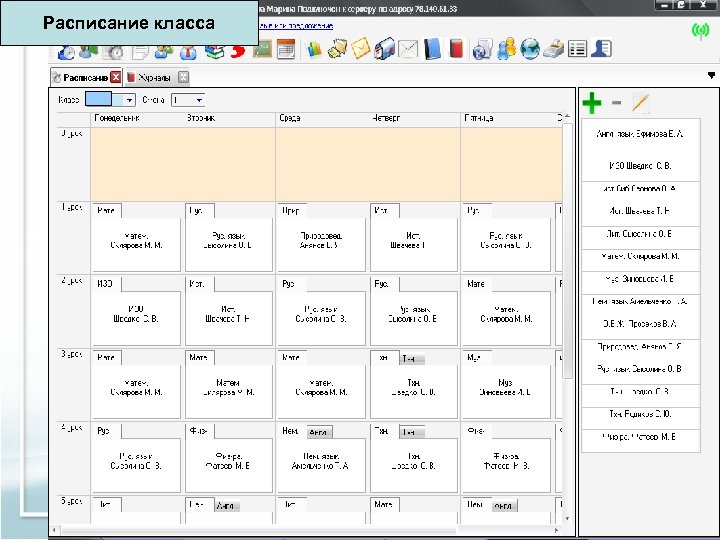
Task: Select Thursday lesson 1 Ист. Шевчева cell
Action: click(414, 244)
